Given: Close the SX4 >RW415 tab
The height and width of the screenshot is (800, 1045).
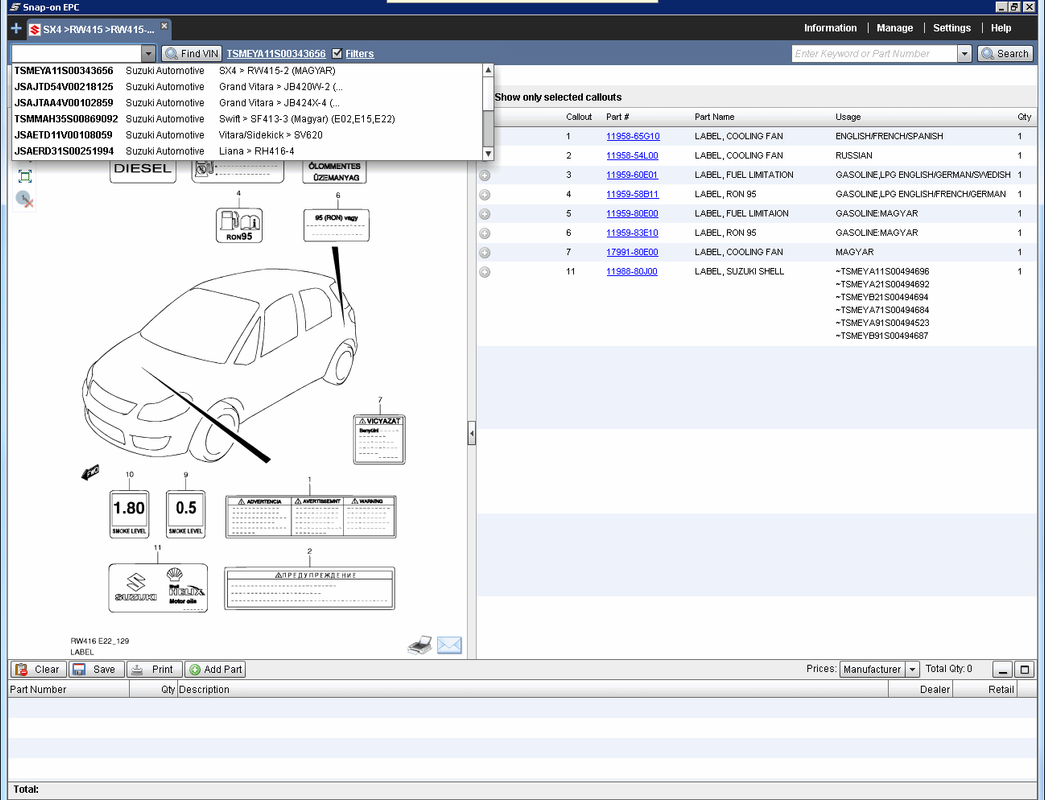Looking at the screenshot, I should pyautogui.click(x=164, y=26).
